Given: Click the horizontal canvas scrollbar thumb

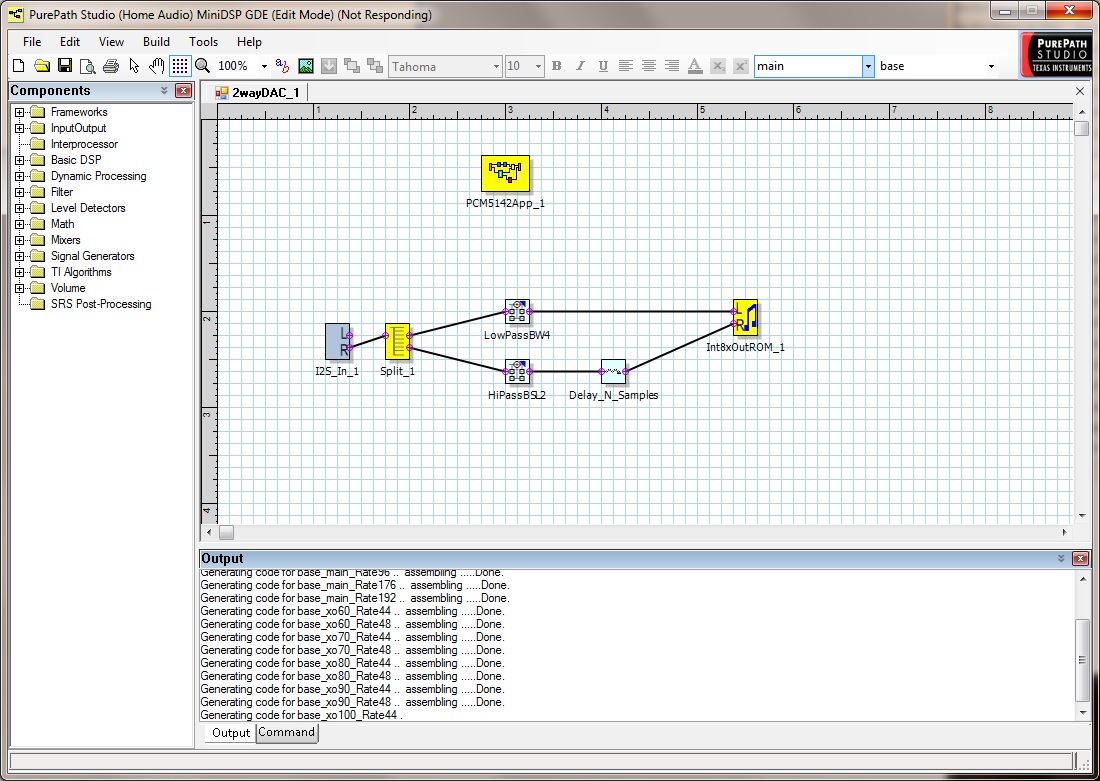Looking at the screenshot, I should [226, 533].
